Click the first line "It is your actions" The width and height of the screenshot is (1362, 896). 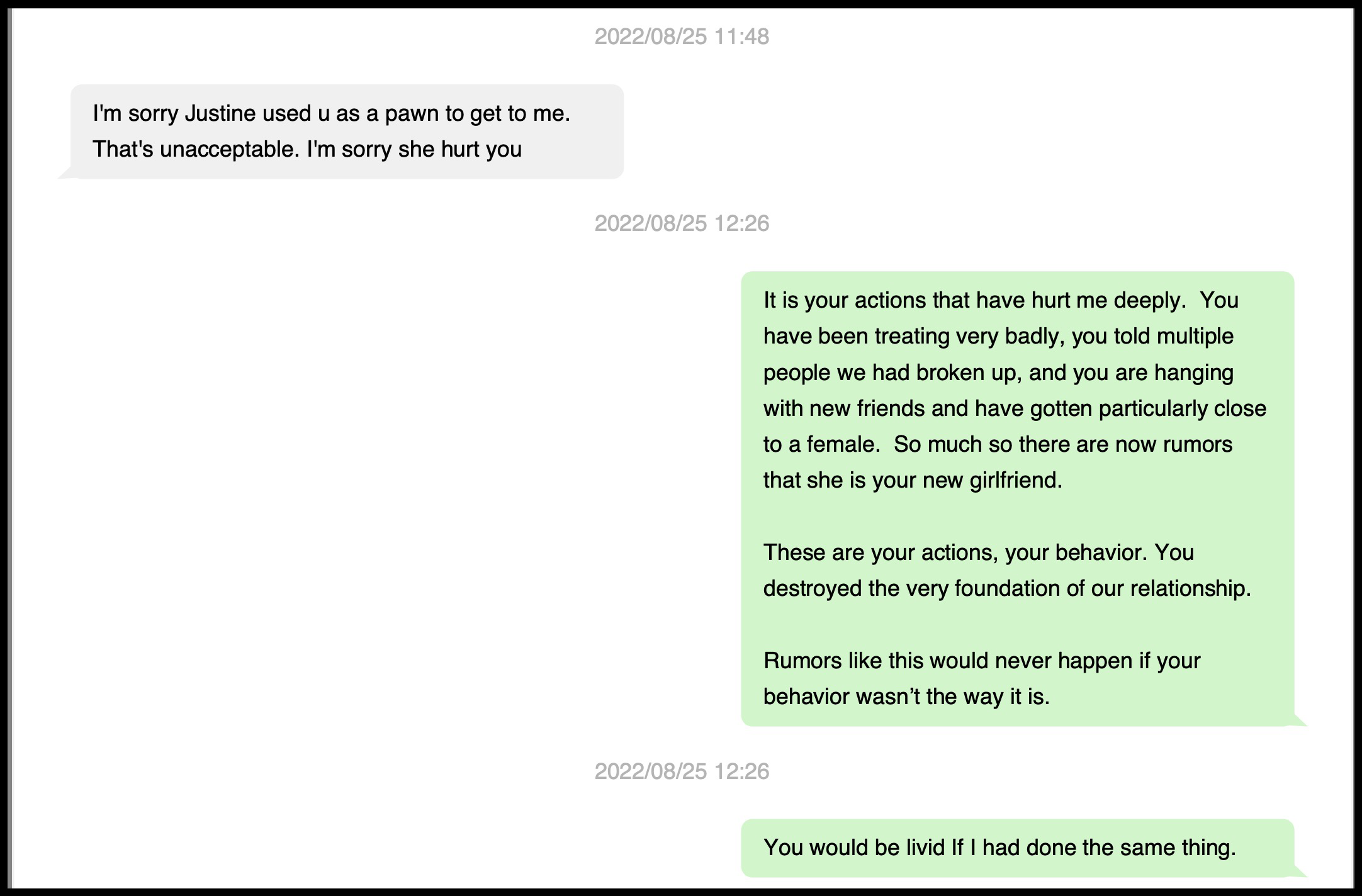click(x=845, y=301)
